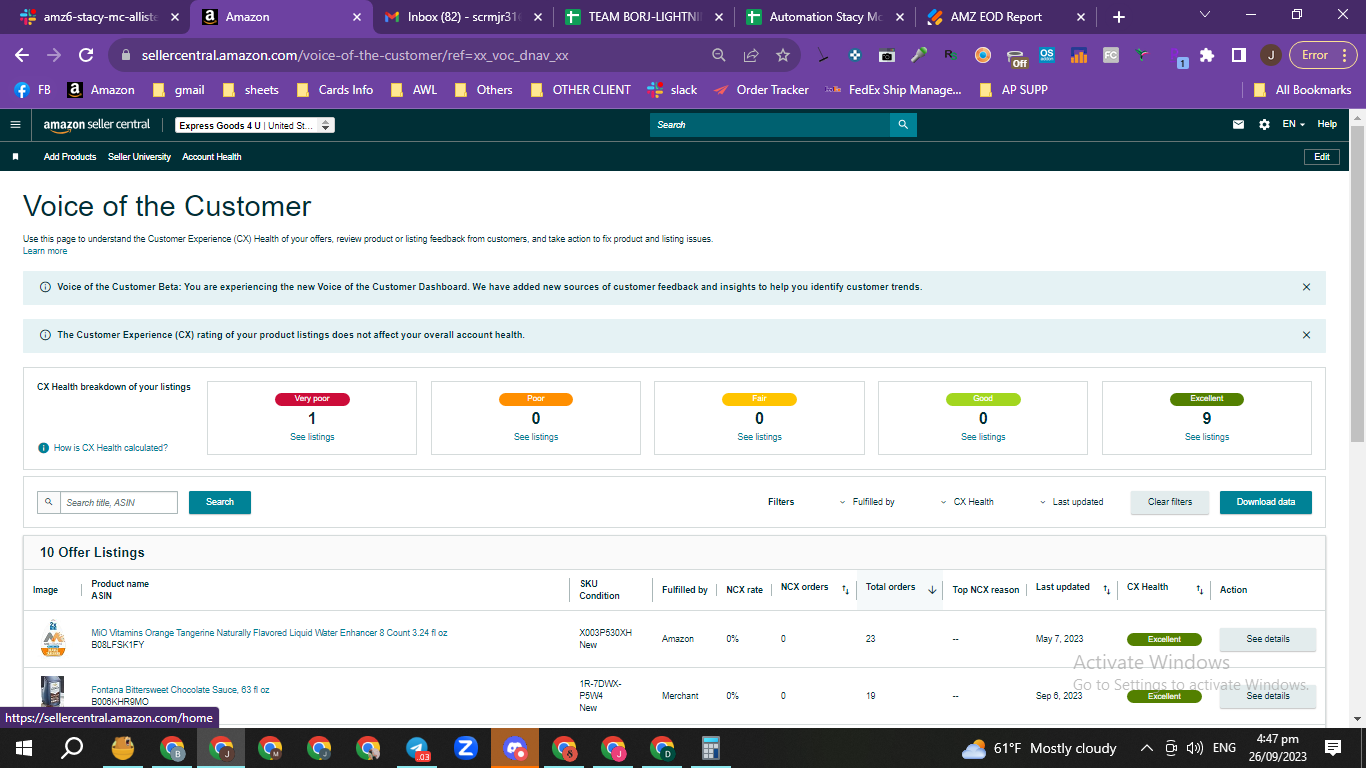Open the Learn more link
Screen dimensions: 1366x768
(45, 251)
